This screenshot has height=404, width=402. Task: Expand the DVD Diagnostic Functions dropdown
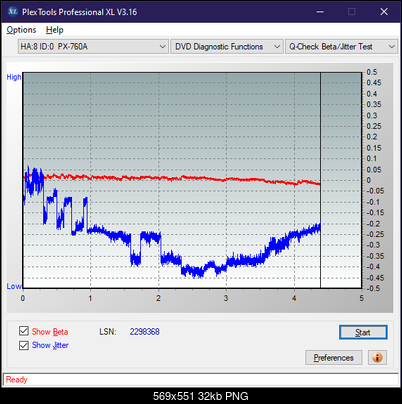click(227, 47)
